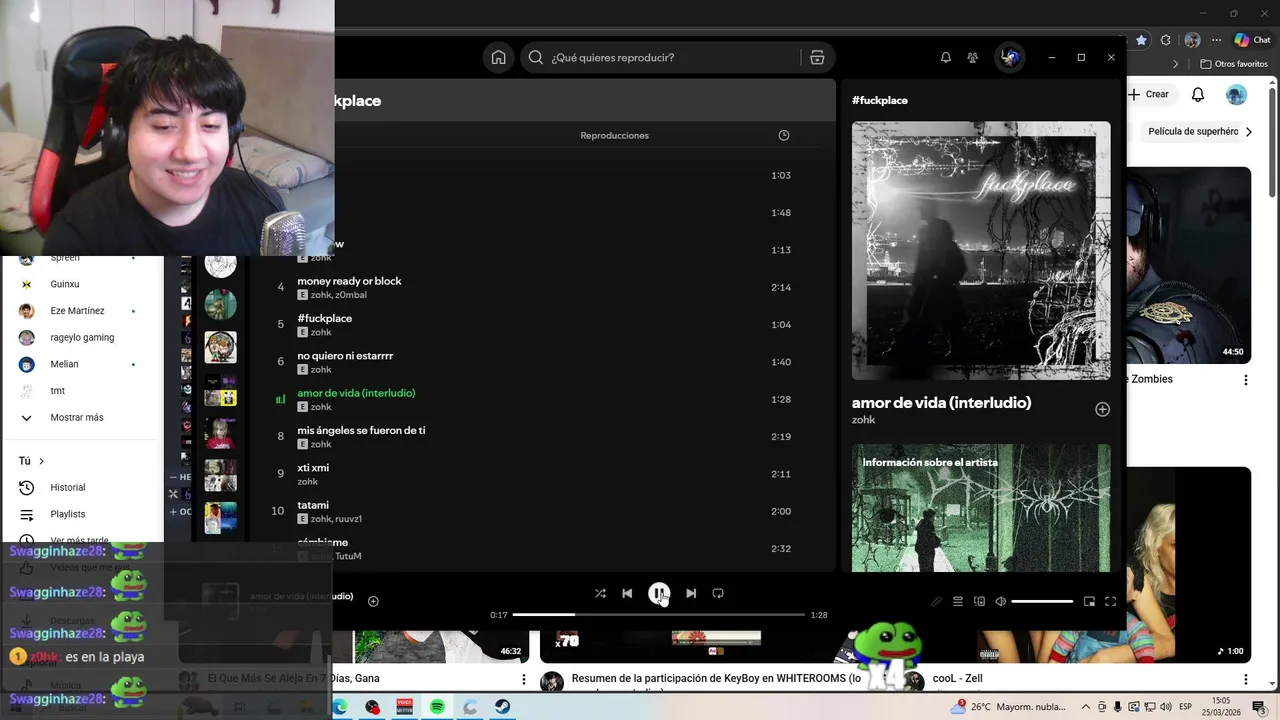
Task: Open Playlists in YouTube sidebar
Action: click(68, 514)
